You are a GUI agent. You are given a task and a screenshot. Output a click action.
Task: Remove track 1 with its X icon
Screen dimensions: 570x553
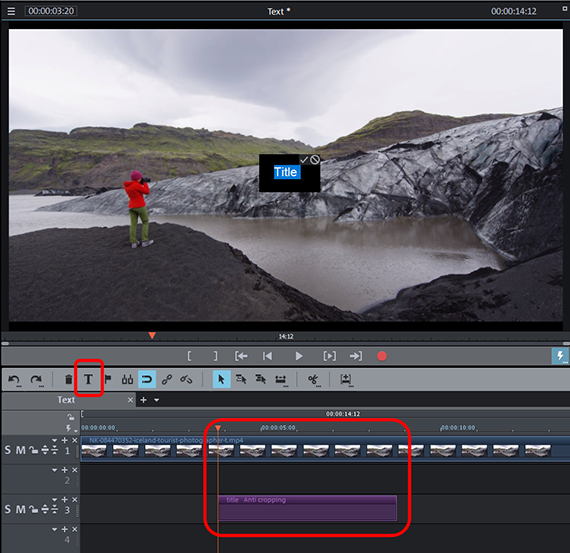click(75, 440)
